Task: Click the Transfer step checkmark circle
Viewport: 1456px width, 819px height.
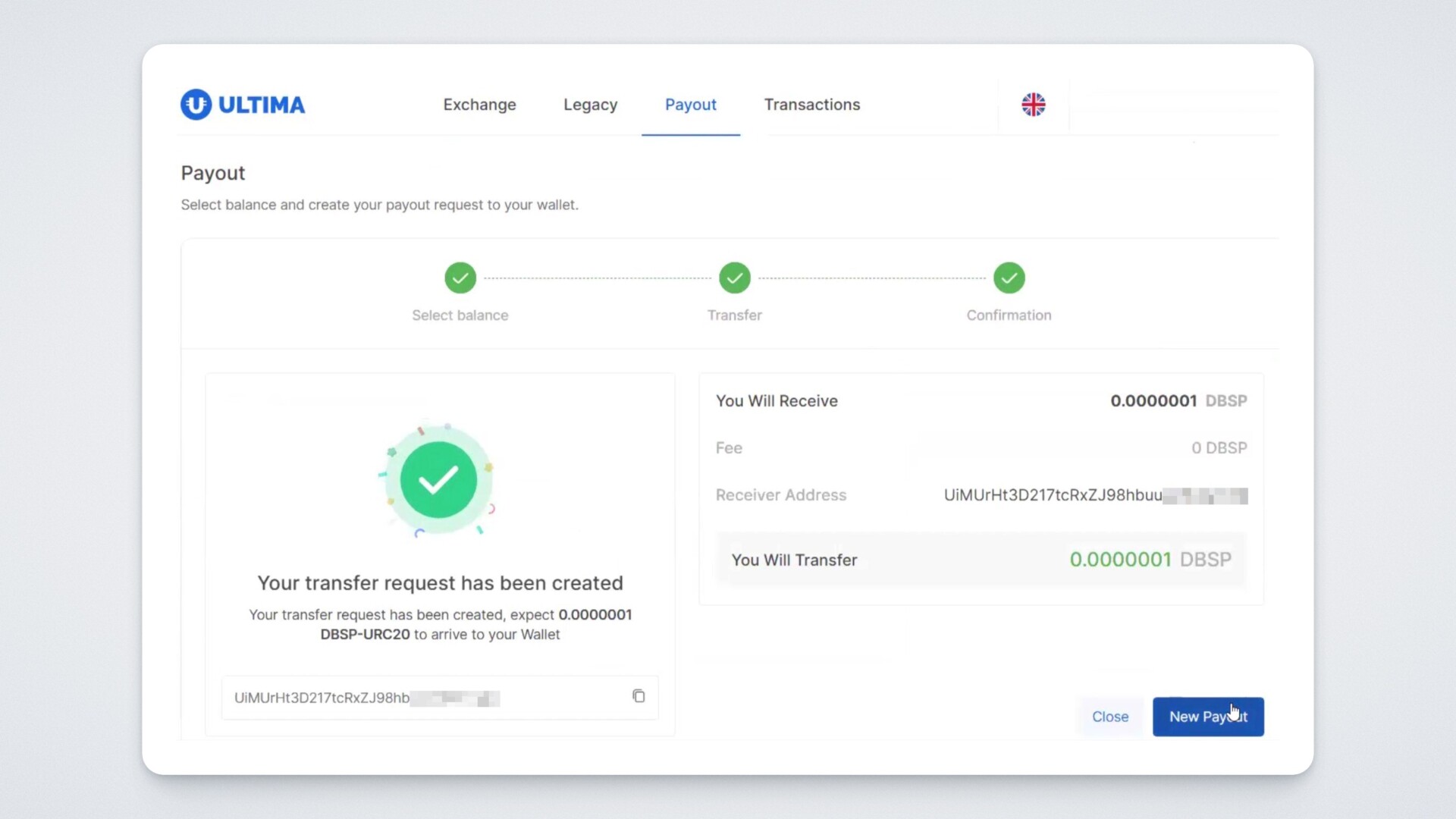Action: coord(734,278)
